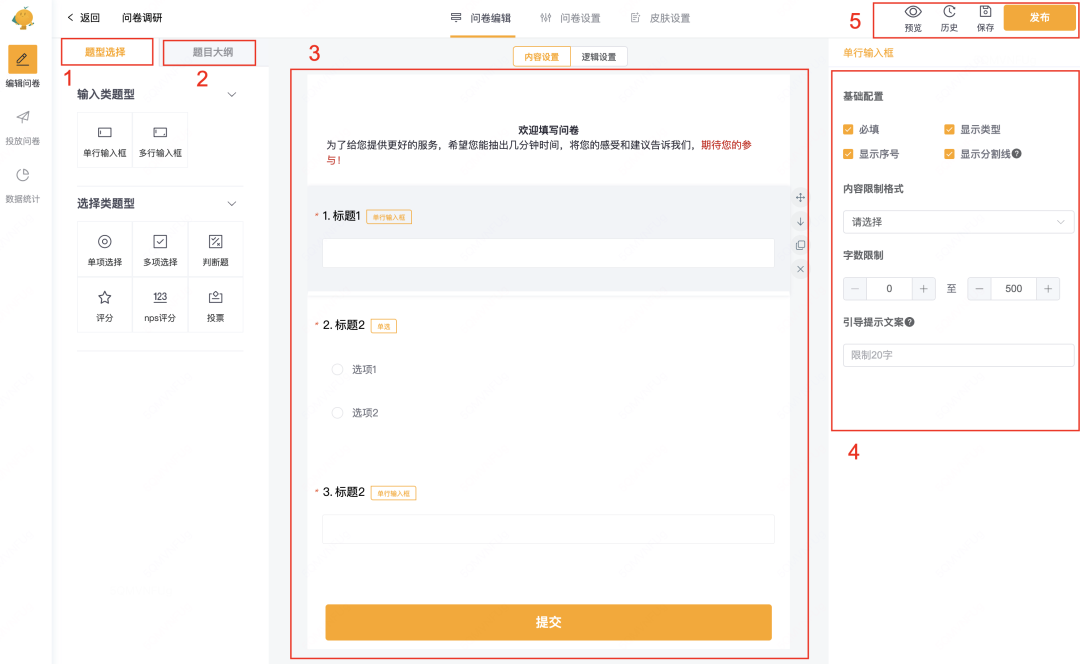
Task: Open the 内容限制格式 dropdown
Action: click(958, 222)
